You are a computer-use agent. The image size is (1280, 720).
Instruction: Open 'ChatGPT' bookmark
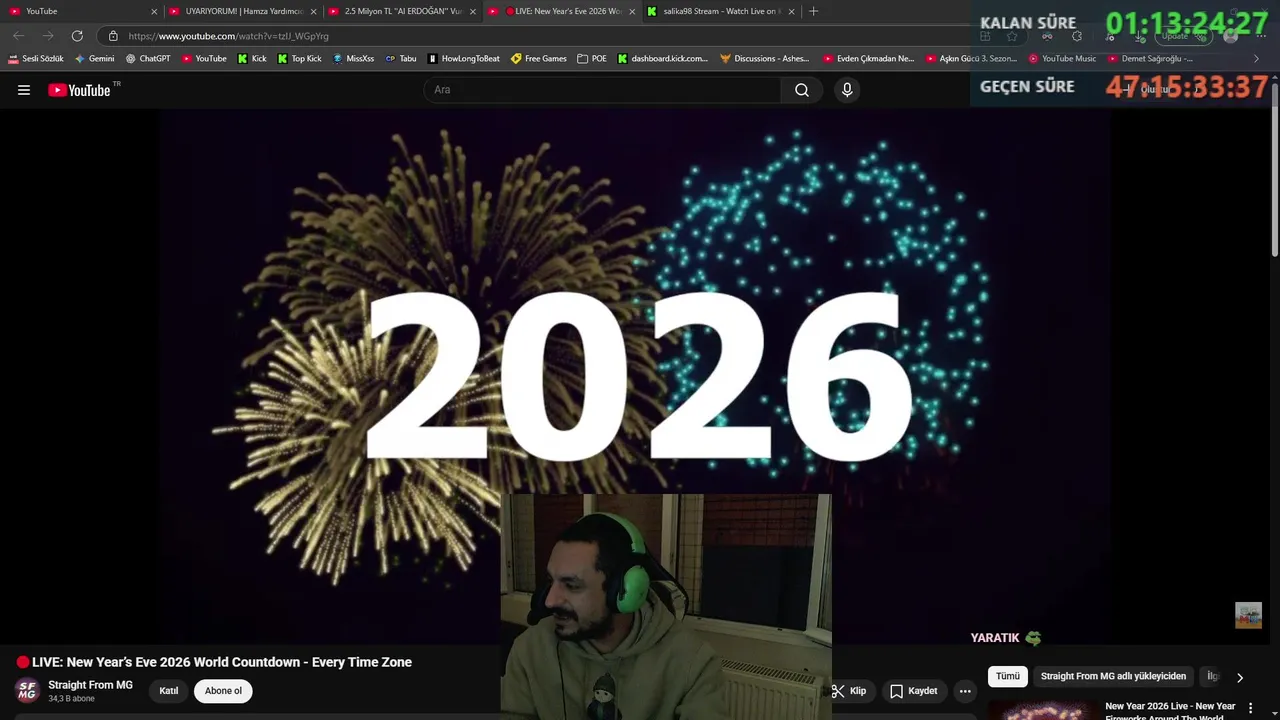148,59
